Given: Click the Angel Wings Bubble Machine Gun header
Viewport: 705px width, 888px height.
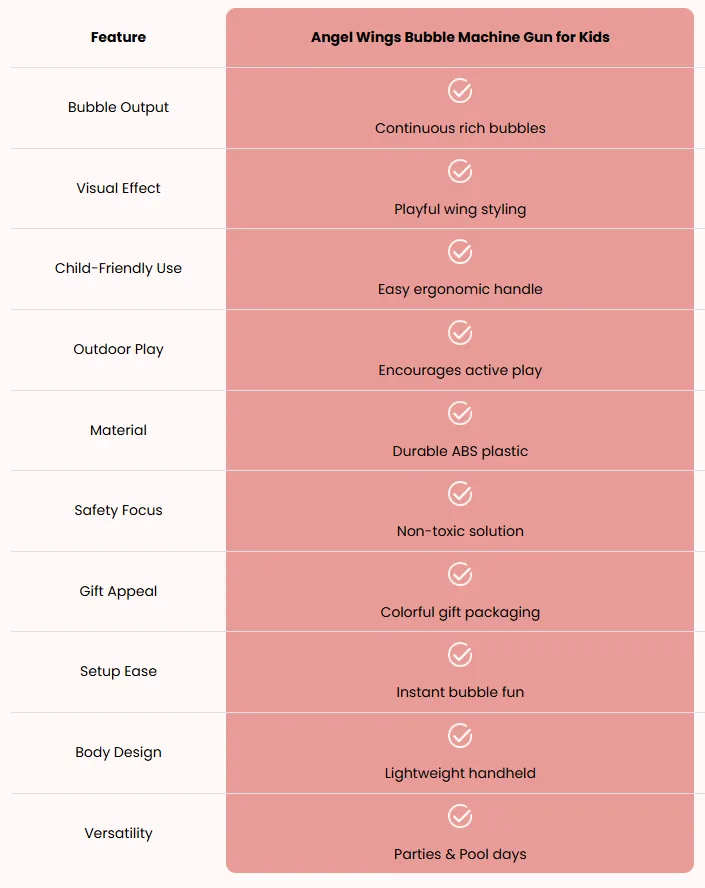Looking at the screenshot, I should 460,37.
